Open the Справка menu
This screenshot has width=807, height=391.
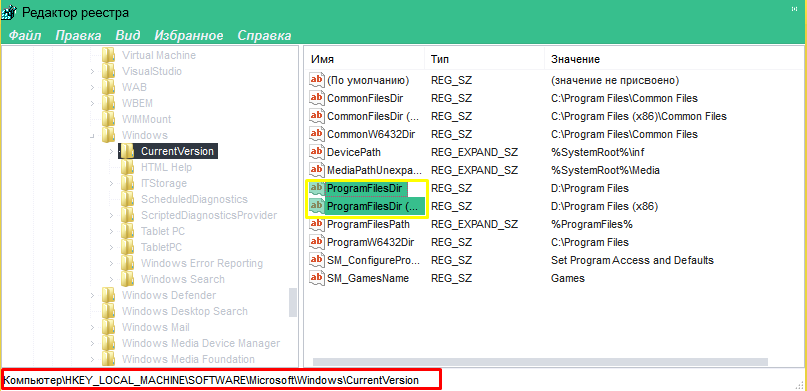(x=265, y=35)
